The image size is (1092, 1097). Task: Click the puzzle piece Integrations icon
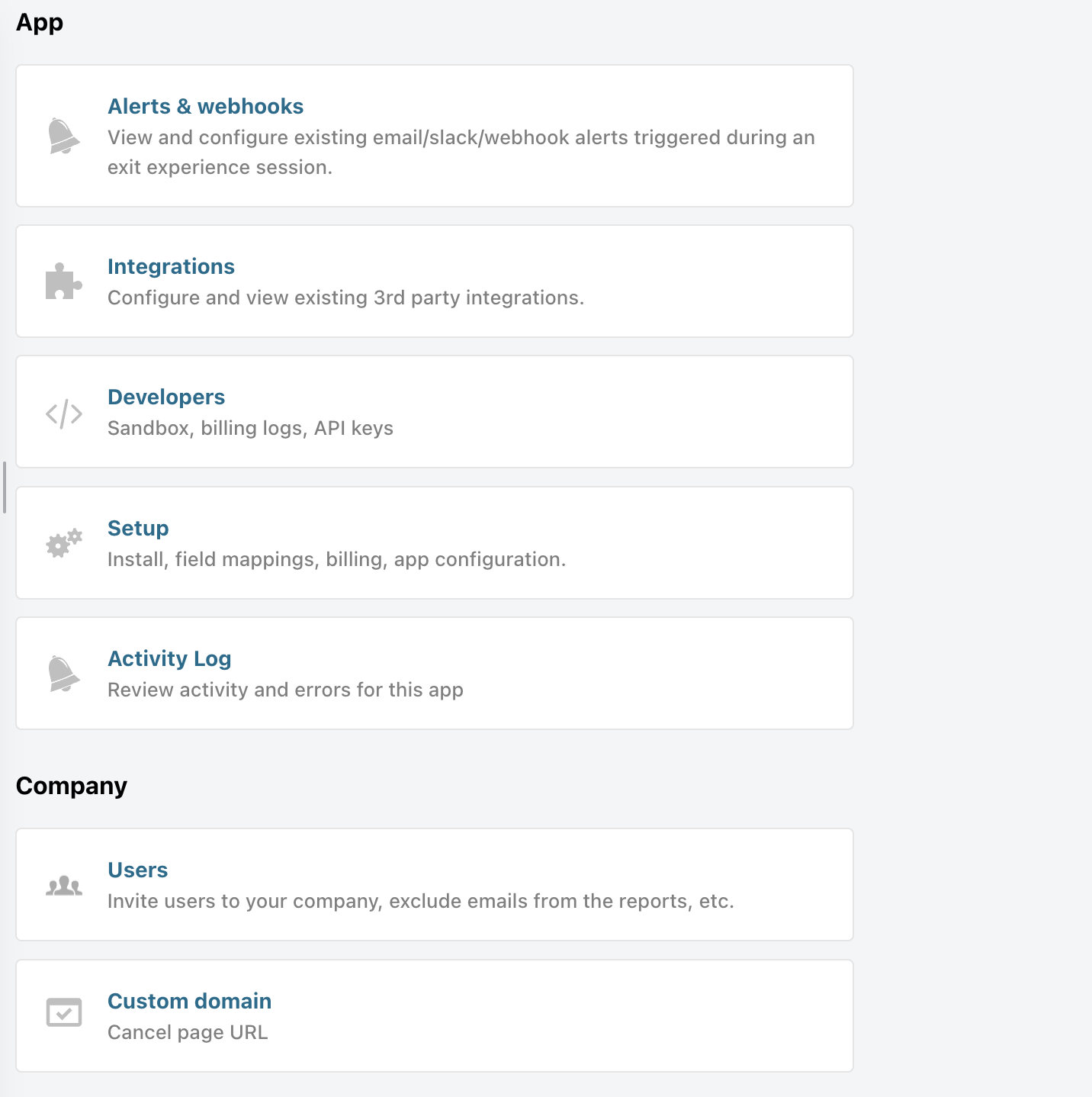64,281
